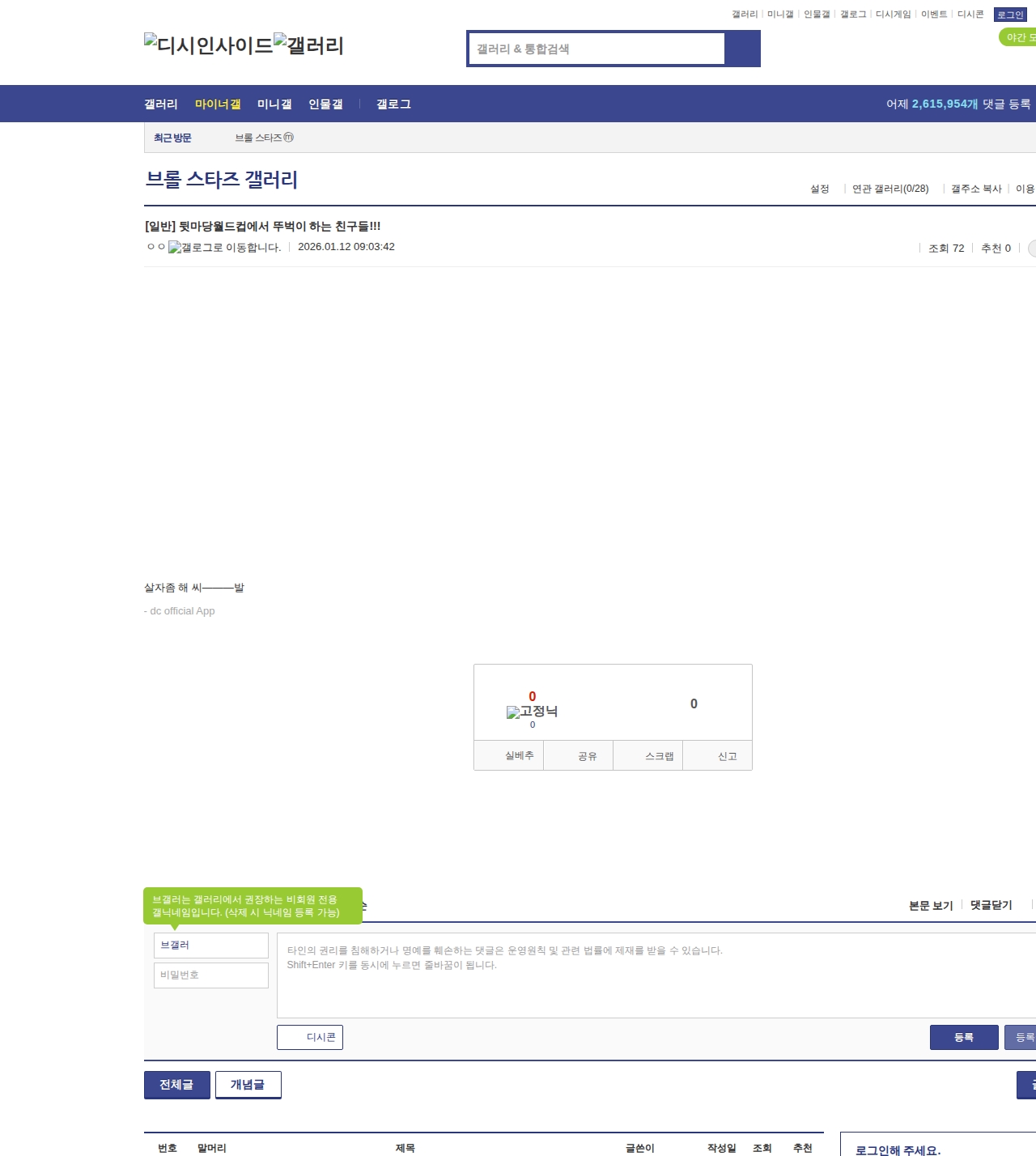Open the 설정 options menu

pyautogui.click(x=819, y=189)
